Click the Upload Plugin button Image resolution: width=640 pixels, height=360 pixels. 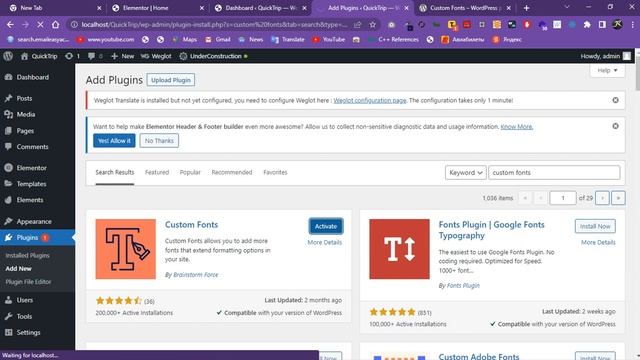(x=171, y=80)
